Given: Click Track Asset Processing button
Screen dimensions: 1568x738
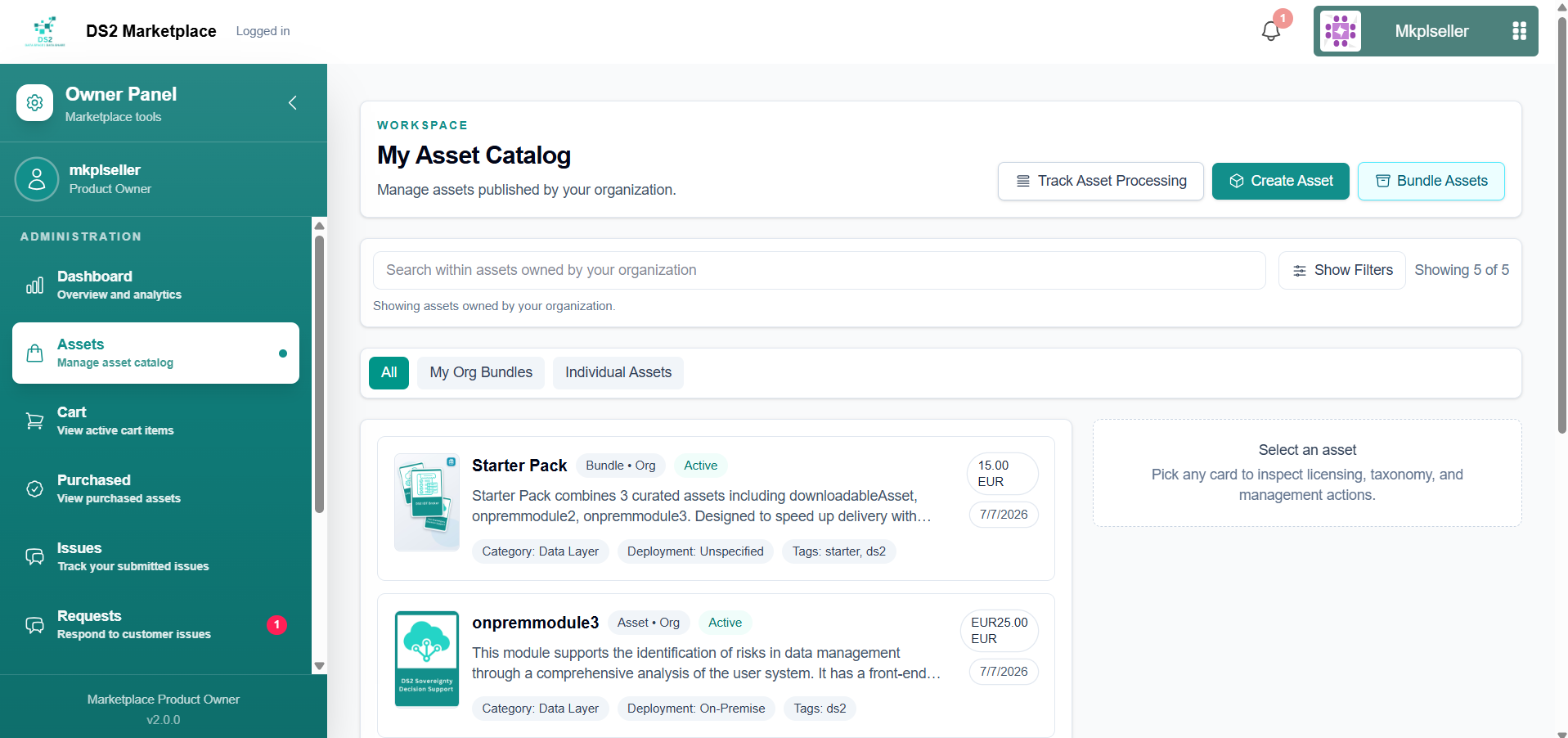Looking at the screenshot, I should tap(1100, 181).
